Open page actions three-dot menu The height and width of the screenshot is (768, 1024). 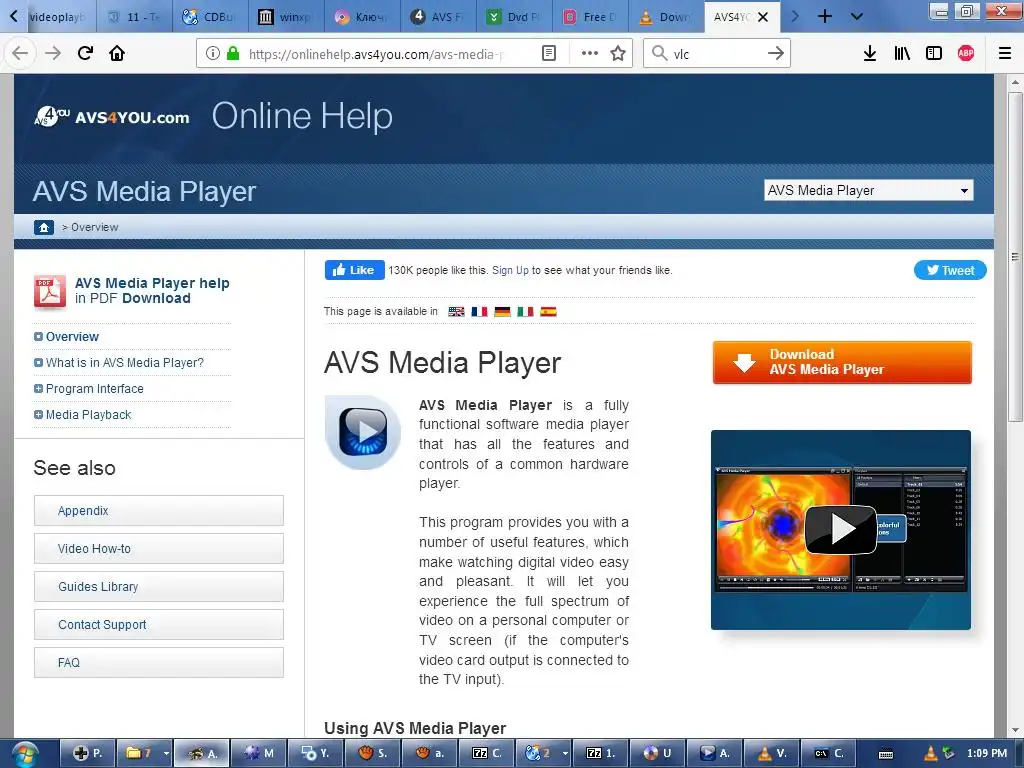(590, 54)
